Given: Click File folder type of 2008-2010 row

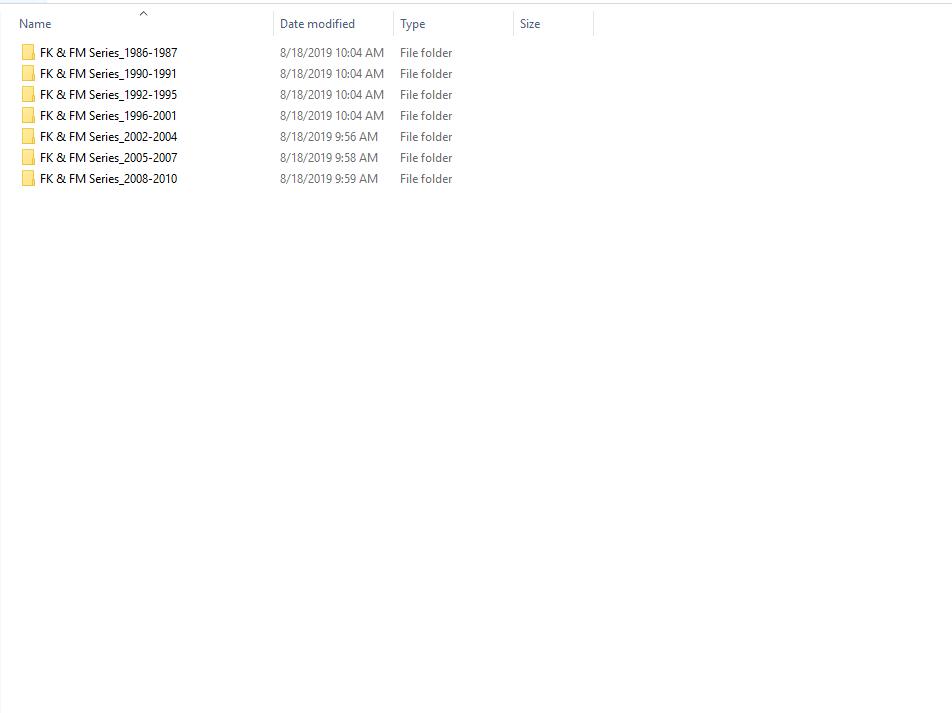Looking at the screenshot, I should [426, 179].
